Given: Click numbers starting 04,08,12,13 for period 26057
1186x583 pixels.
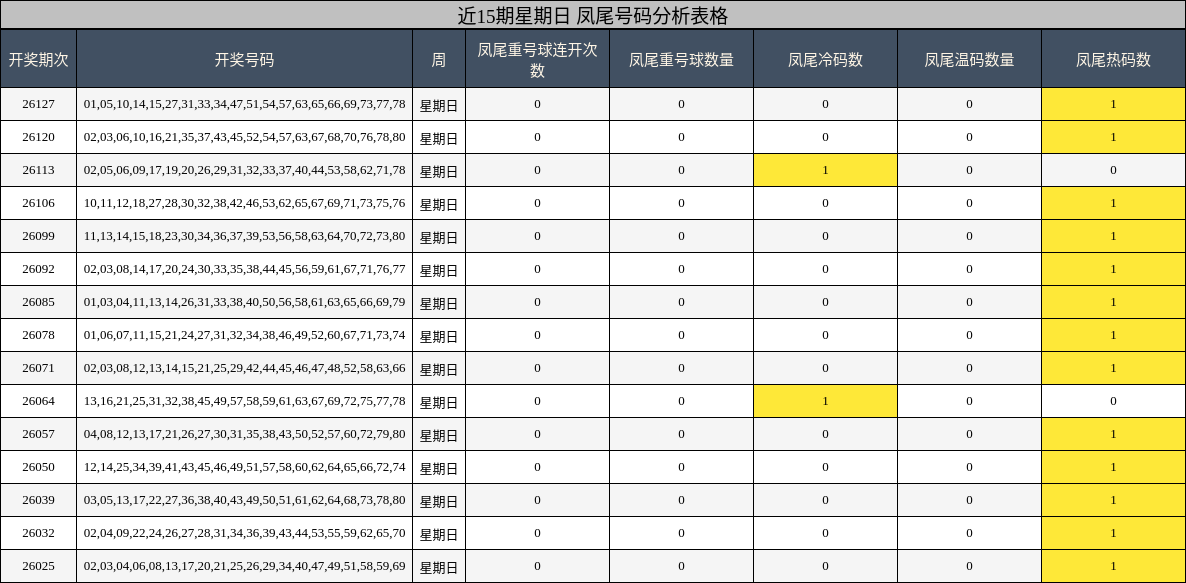Looking at the screenshot, I should (x=244, y=434).
